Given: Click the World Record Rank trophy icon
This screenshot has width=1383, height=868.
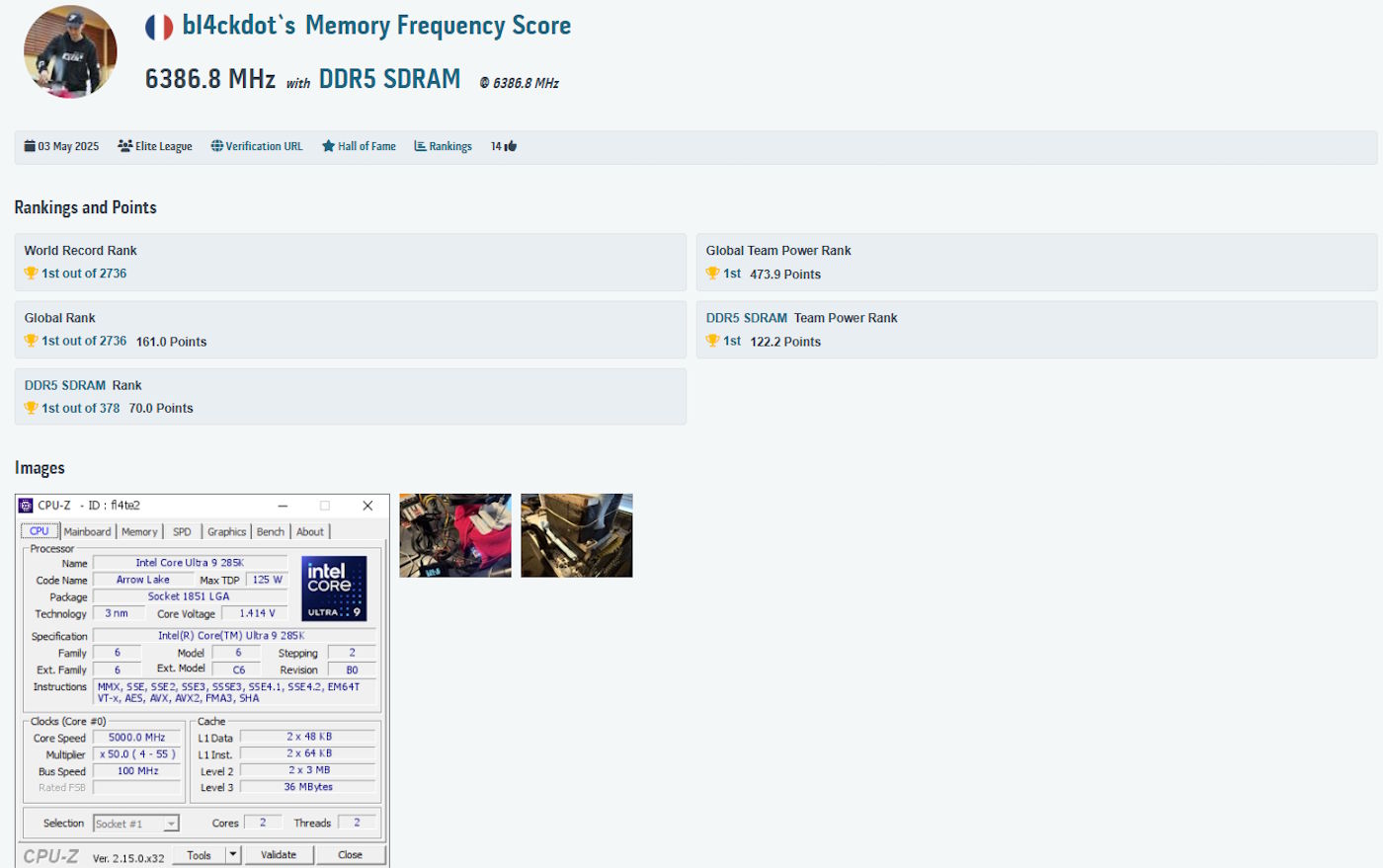Looking at the screenshot, I should (x=31, y=274).
